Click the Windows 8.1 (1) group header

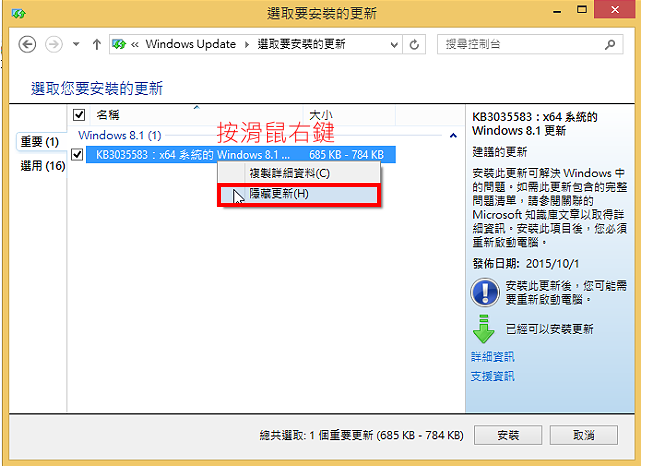coord(119,135)
